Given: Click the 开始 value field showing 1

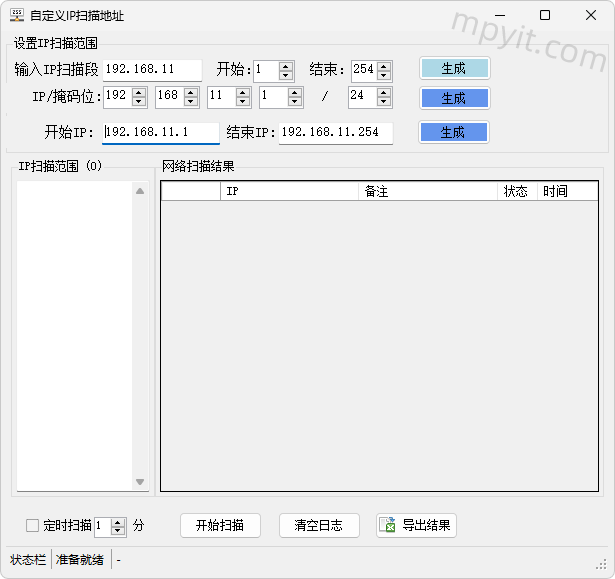Looking at the screenshot, I should pyautogui.click(x=266, y=71).
